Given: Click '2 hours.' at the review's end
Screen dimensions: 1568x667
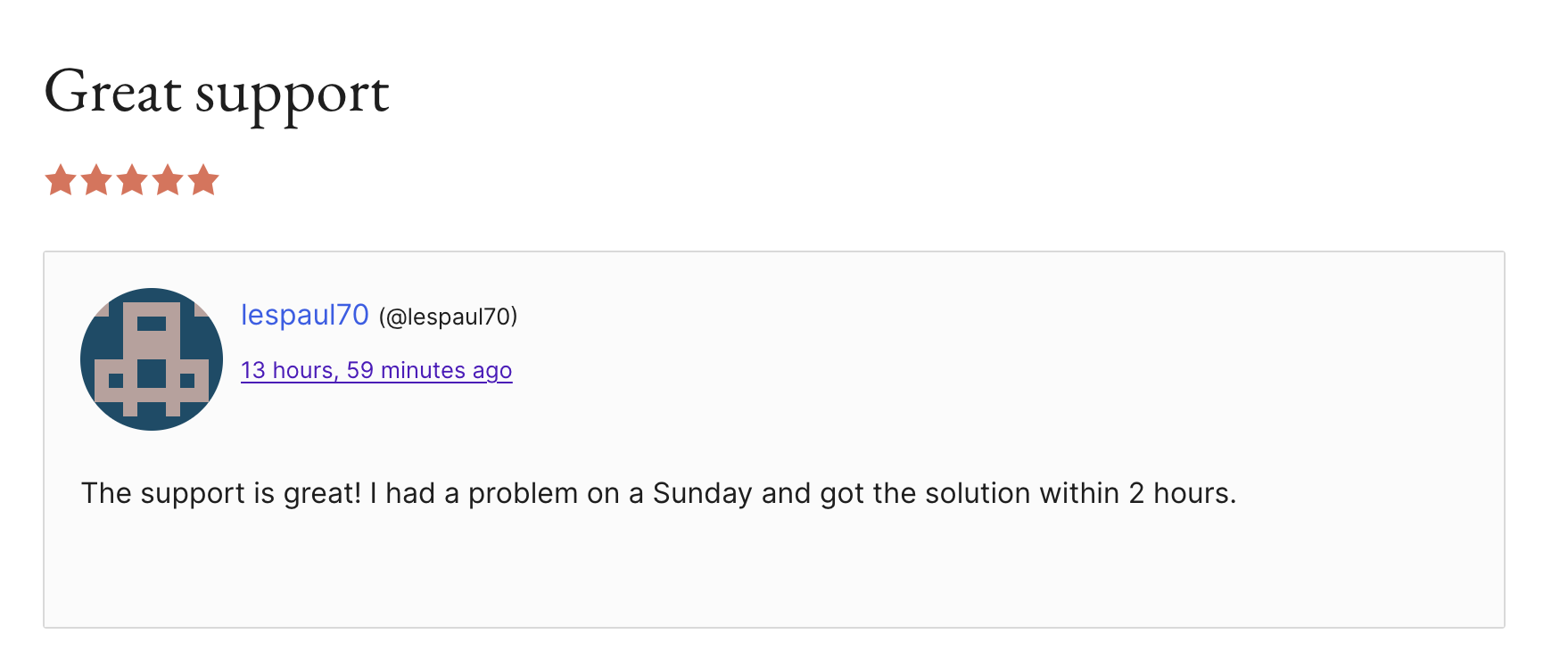Looking at the screenshot, I should pyautogui.click(x=1182, y=493).
